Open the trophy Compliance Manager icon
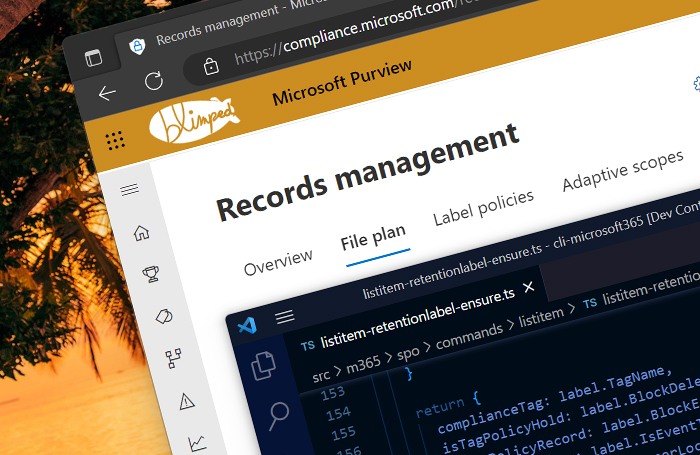This screenshot has height=455, width=700. coord(151,274)
